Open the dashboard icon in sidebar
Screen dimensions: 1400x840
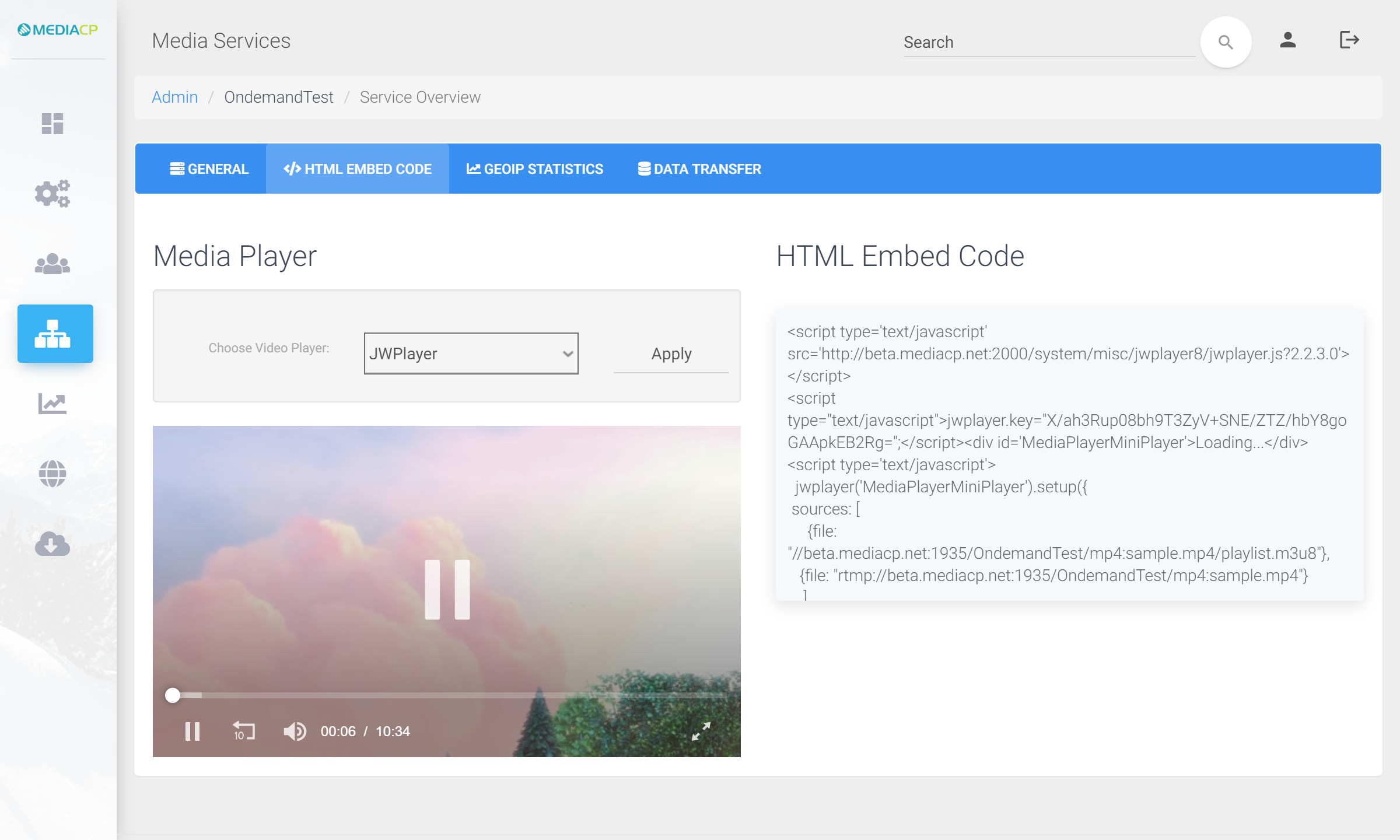point(52,124)
